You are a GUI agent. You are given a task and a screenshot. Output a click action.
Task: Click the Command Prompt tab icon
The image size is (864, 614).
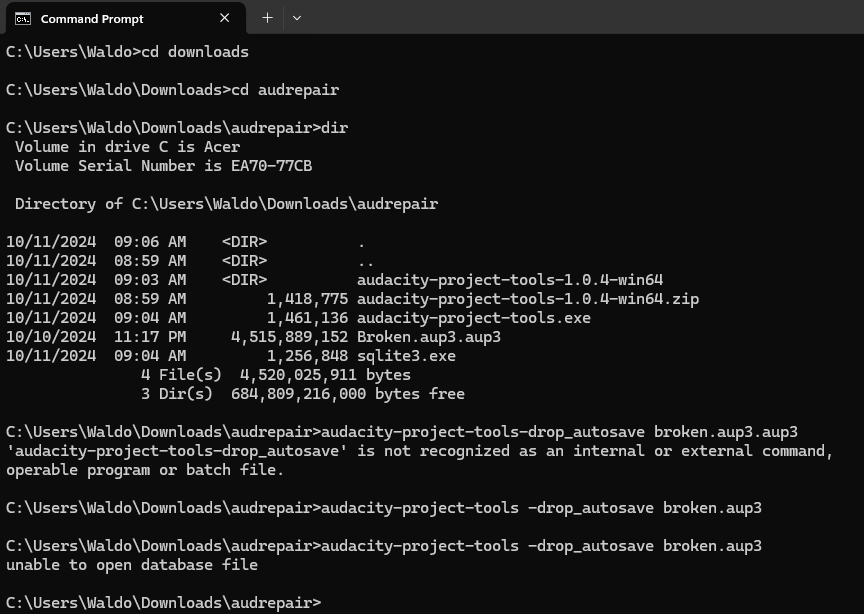click(22, 18)
